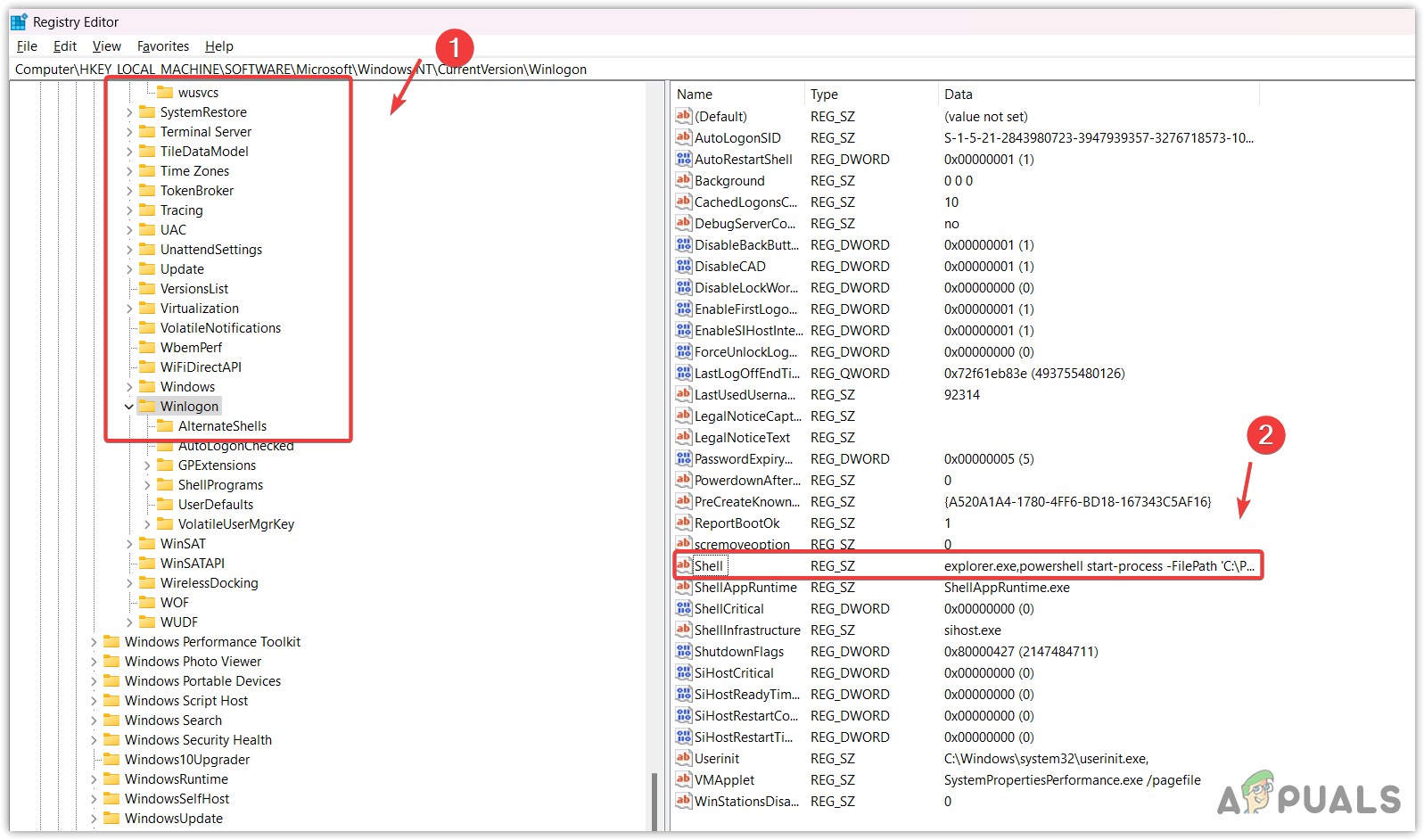Open the Help menu
1424x840 pixels.
click(218, 46)
